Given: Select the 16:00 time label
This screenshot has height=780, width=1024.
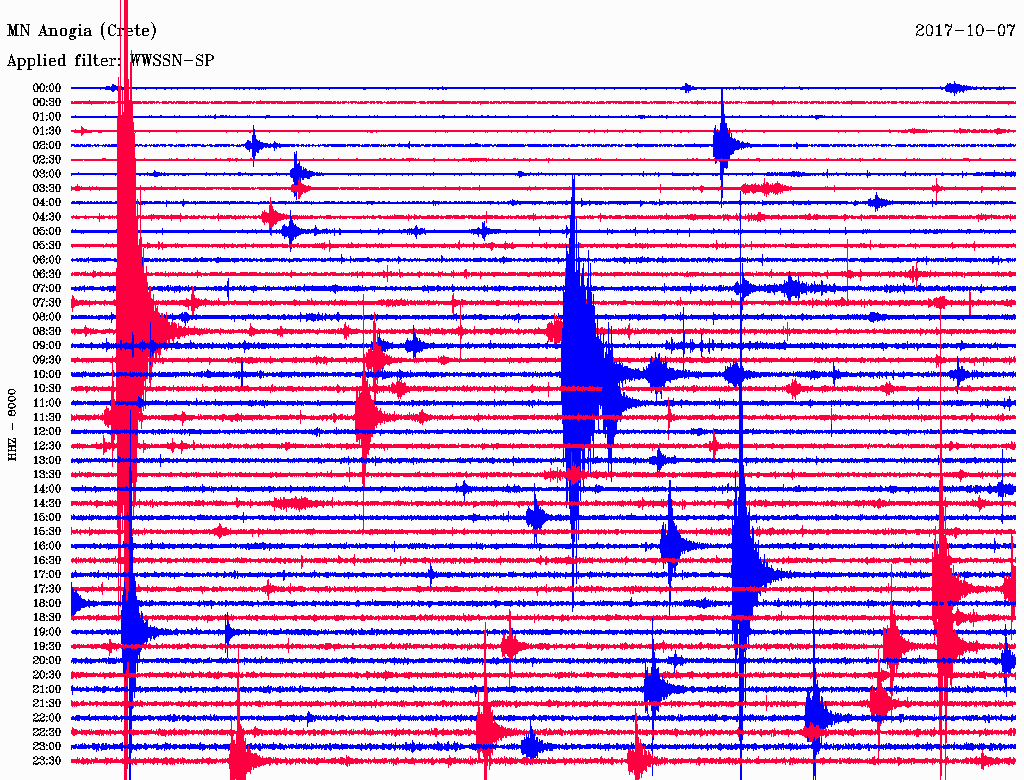Looking at the screenshot, I should (x=47, y=547).
